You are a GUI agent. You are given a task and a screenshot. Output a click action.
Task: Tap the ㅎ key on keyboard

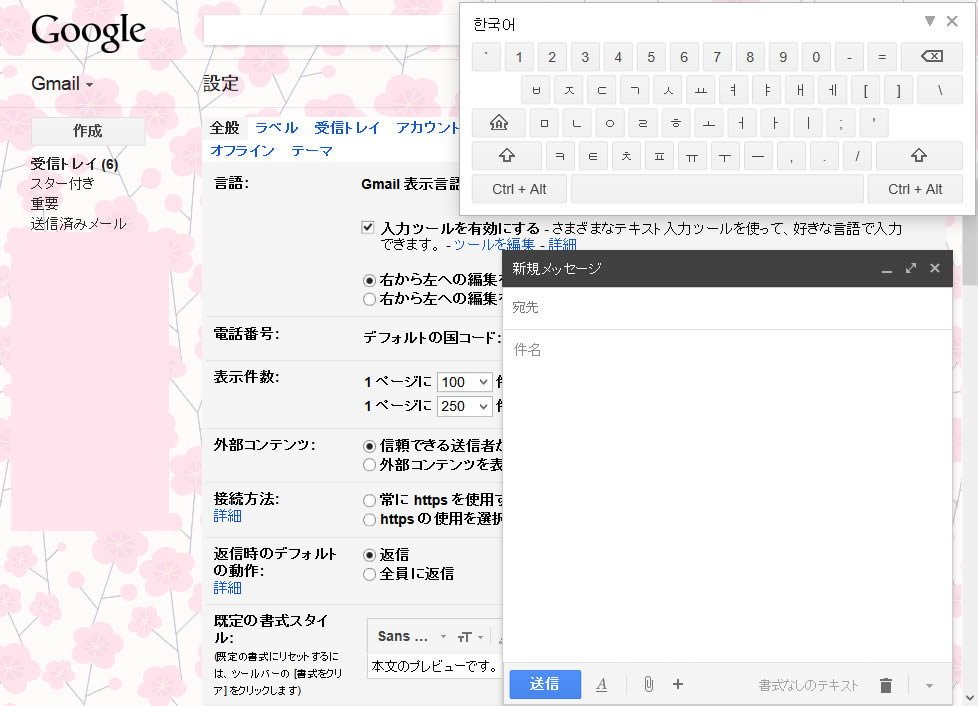(x=676, y=123)
